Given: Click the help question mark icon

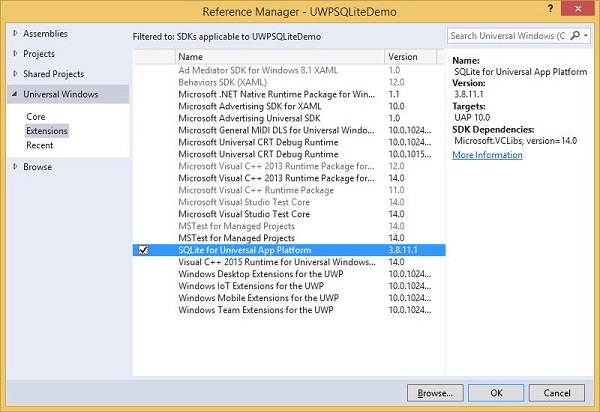Looking at the screenshot, I should click(550, 8).
